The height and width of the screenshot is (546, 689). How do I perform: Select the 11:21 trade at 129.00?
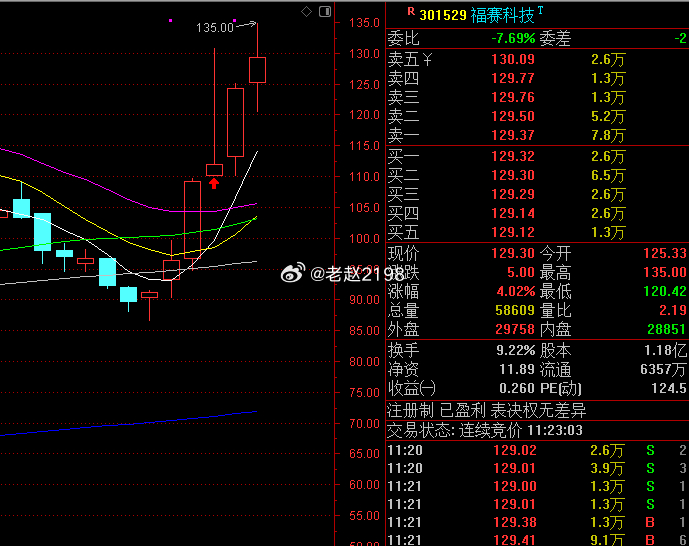click(x=537, y=486)
